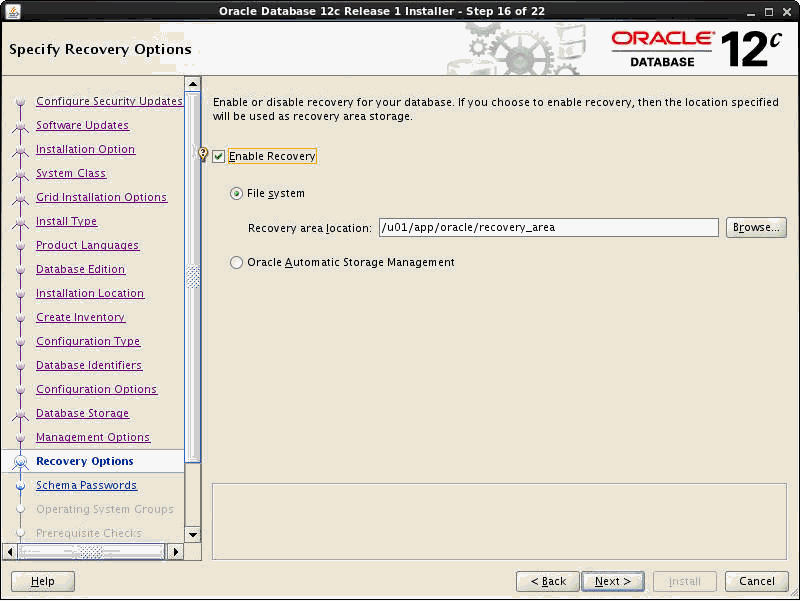Click the step icon beside System Class
Viewport: 800px width, 601px height.
pyautogui.click(x=20, y=173)
